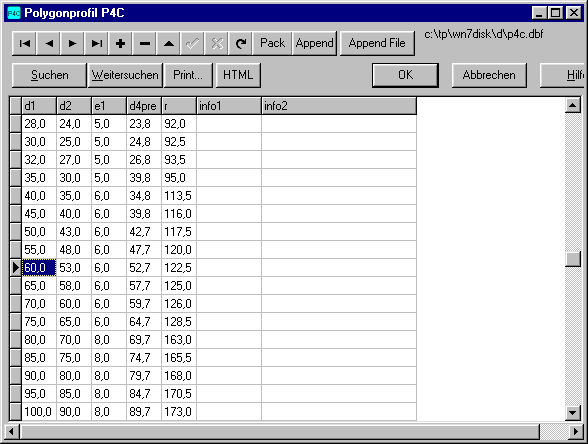
Task: Jump to last record navigator icon
Action: 97,44
